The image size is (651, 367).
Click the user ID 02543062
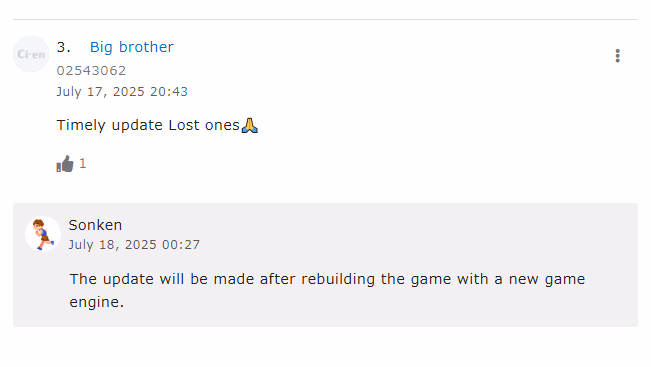(x=91, y=71)
